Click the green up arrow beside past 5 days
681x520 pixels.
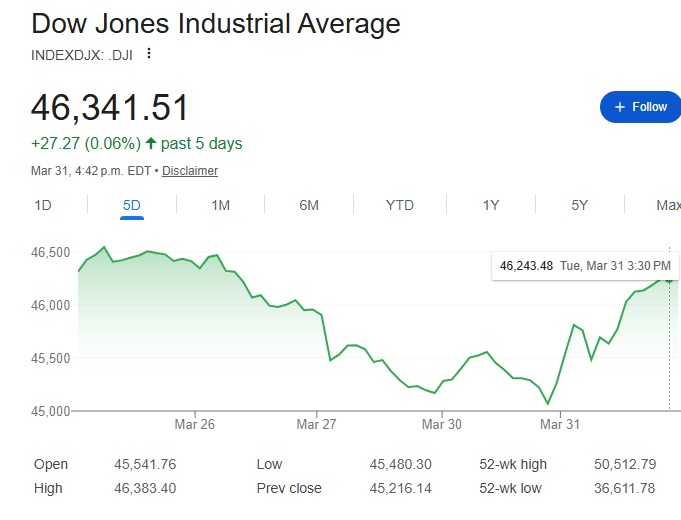click(151, 144)
